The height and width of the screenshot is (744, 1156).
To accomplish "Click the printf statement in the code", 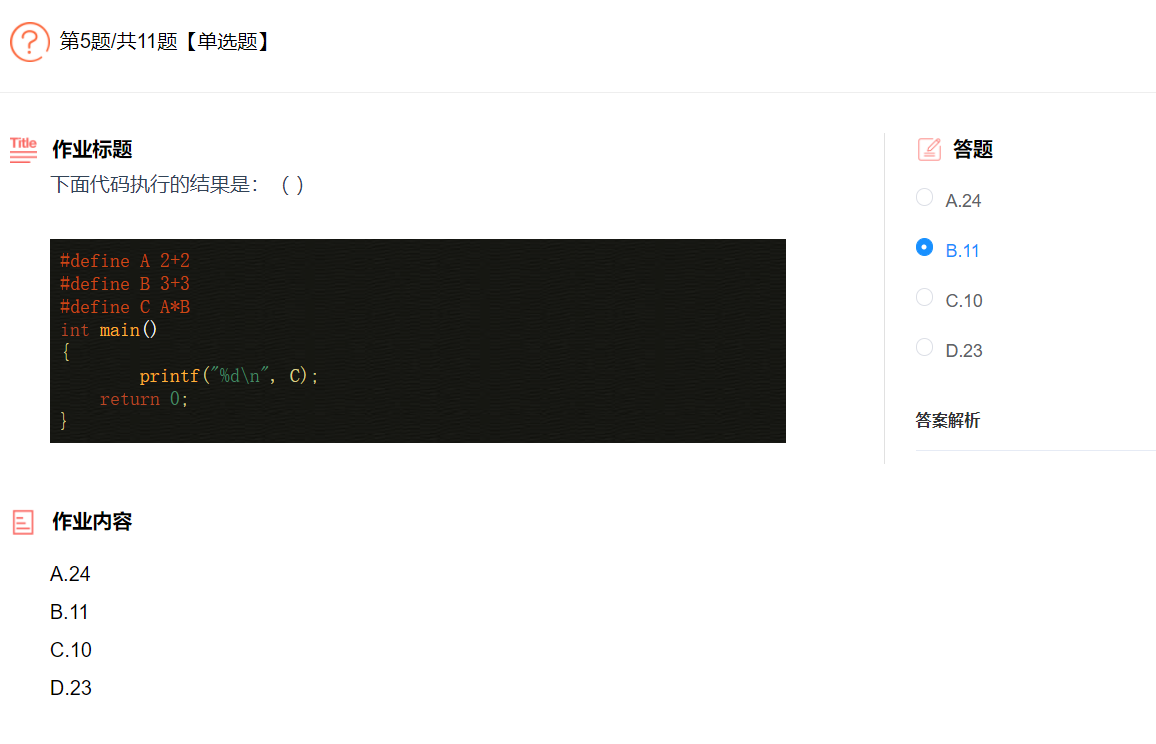I will click(229, 376).
